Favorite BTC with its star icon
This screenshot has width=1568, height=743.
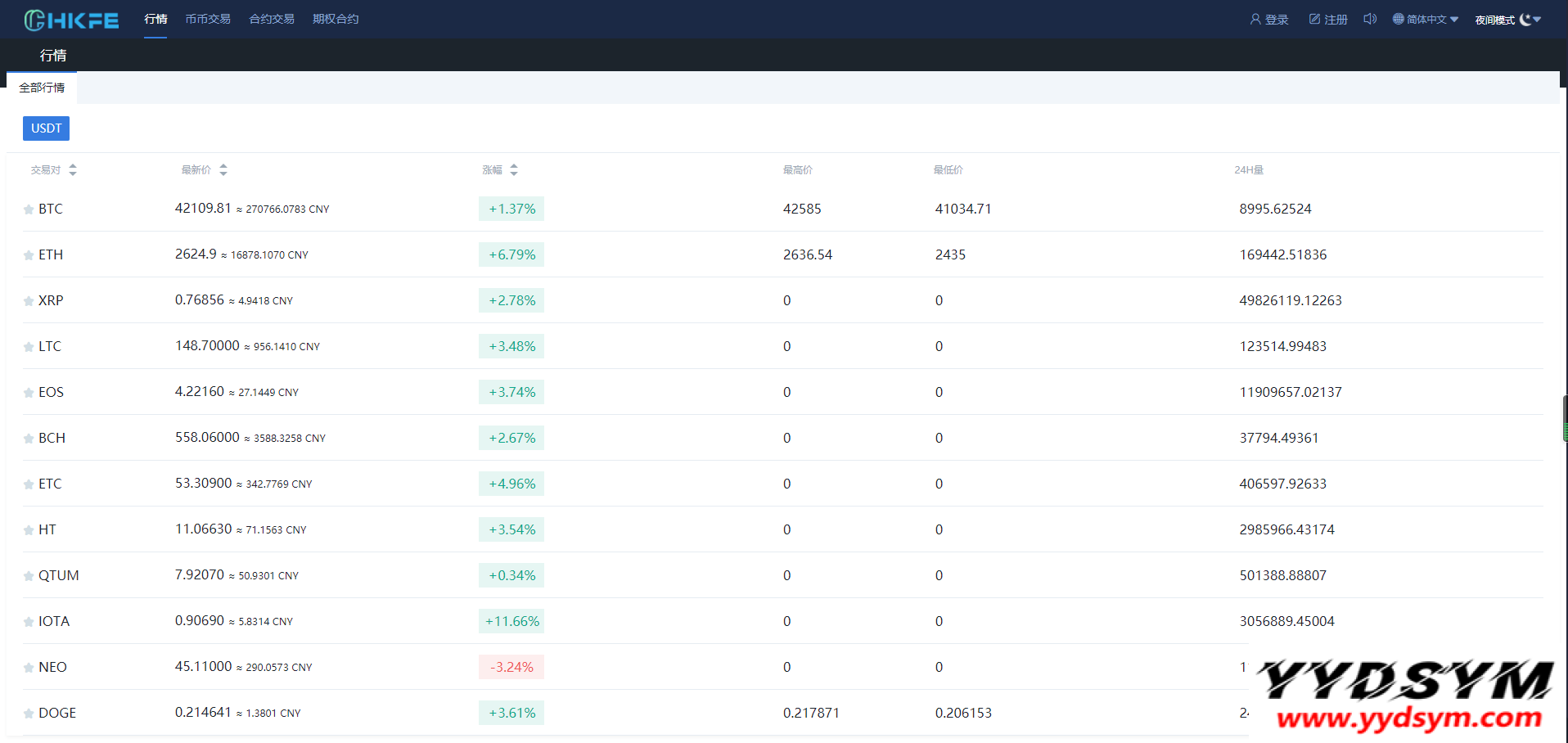coord(29,209)
